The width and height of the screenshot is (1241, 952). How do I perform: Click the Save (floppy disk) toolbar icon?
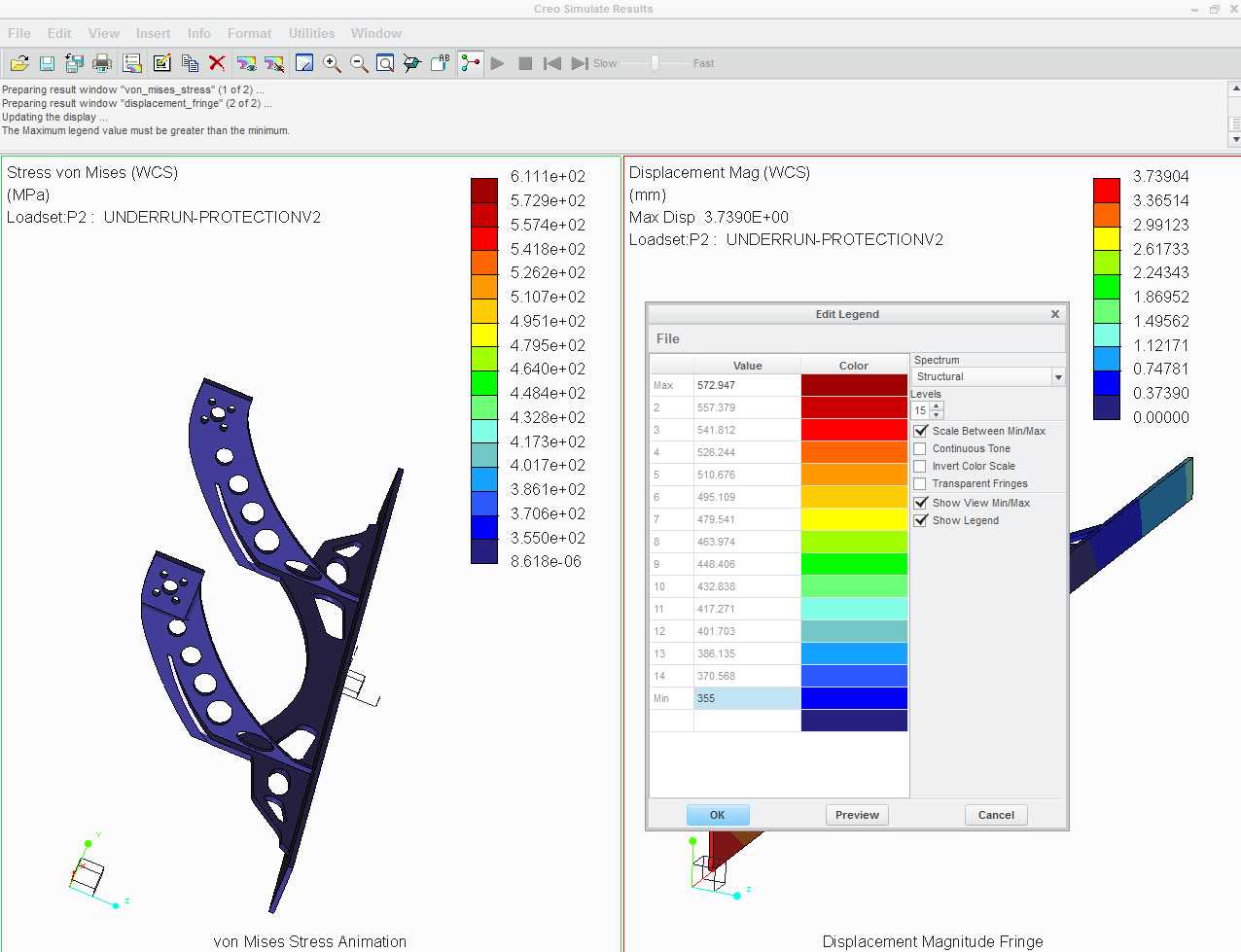(x=47, y=63)
